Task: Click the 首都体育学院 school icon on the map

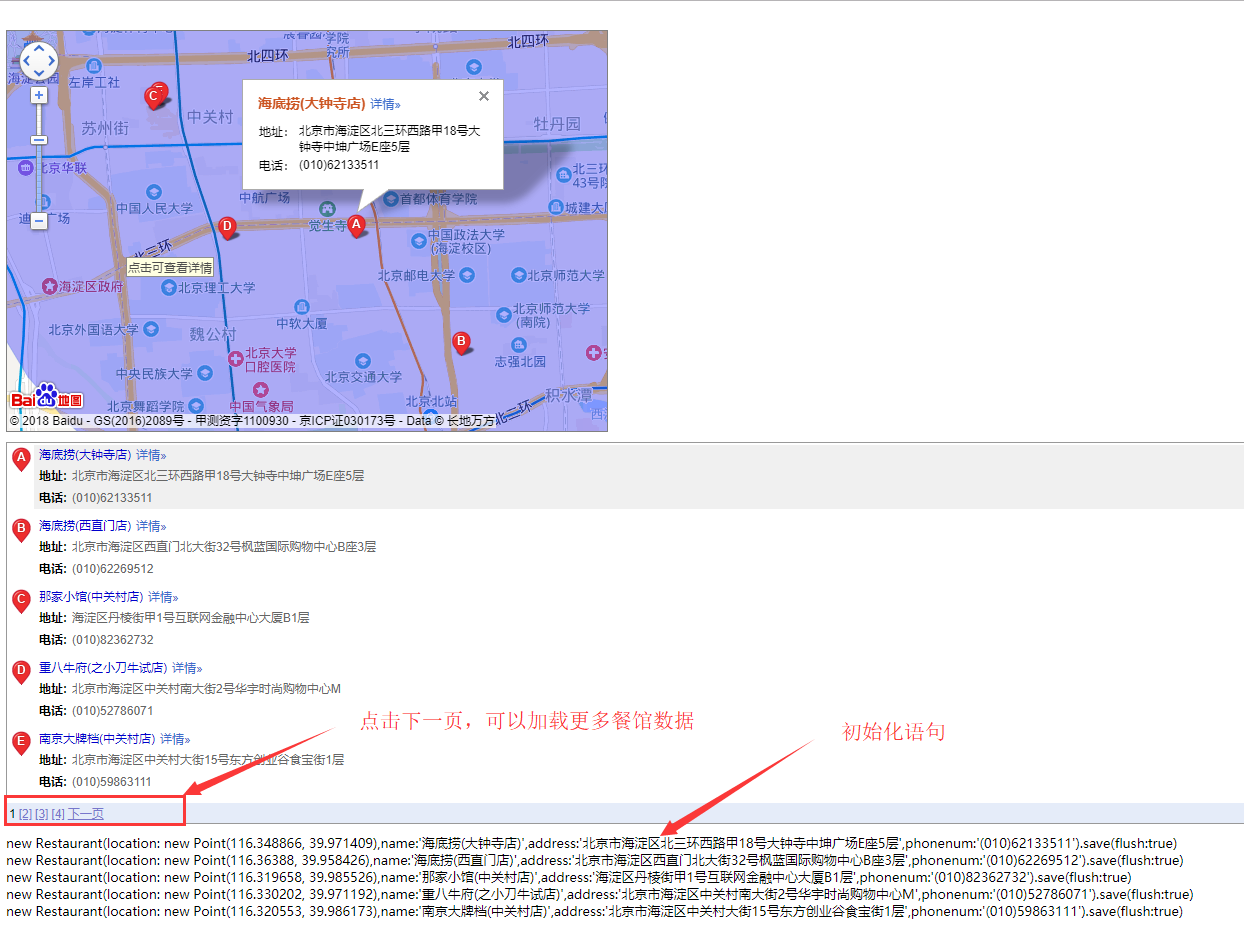Action: pyautogui.click(x=389, y=199)
